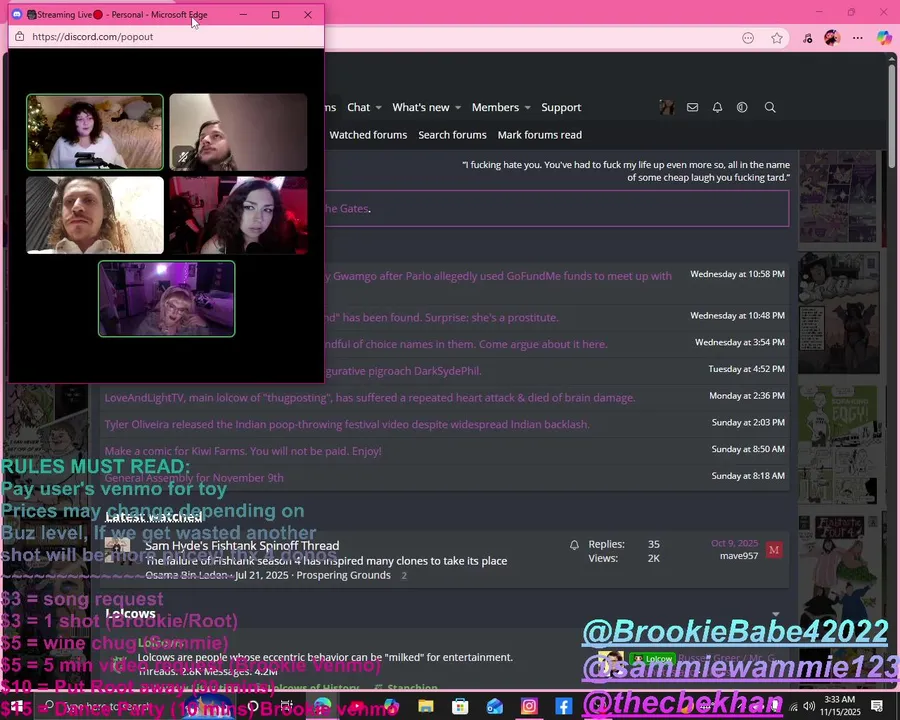Screen dimensions: 900x720
Task: Open Sam Hyde's Fishtank Spinoff Thread
Action: click(242, 545)
